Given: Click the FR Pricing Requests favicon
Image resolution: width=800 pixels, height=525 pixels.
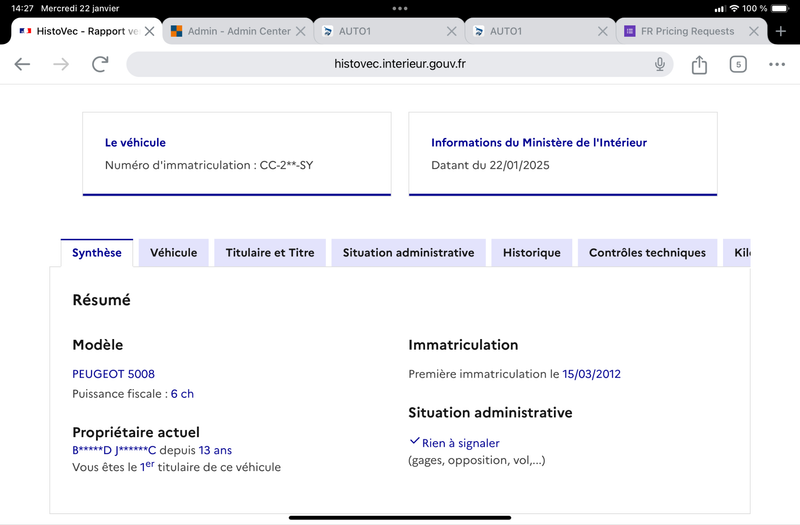Looking at the screenshot, I should (630, 31).
